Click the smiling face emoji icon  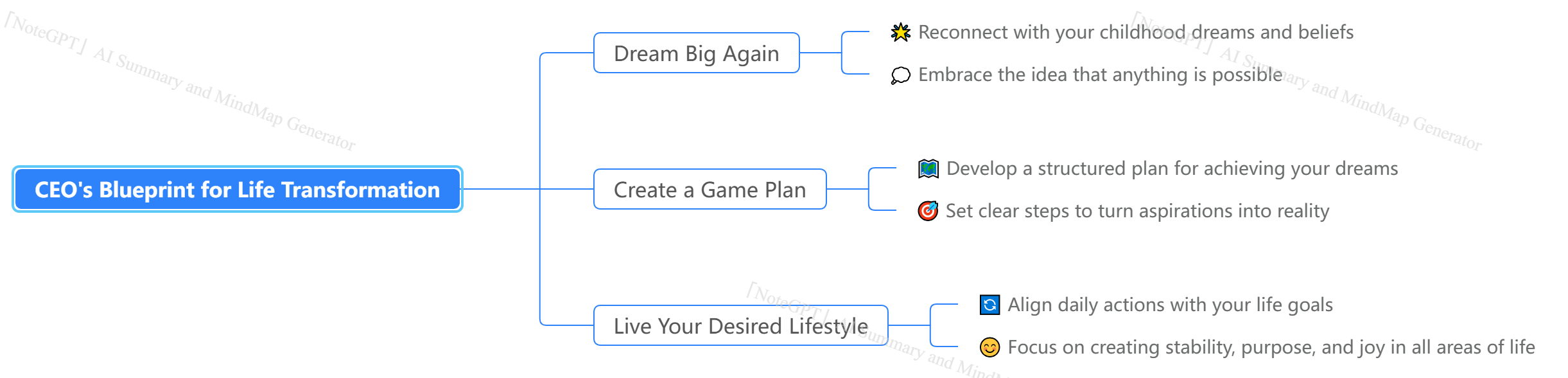(989, 347)
